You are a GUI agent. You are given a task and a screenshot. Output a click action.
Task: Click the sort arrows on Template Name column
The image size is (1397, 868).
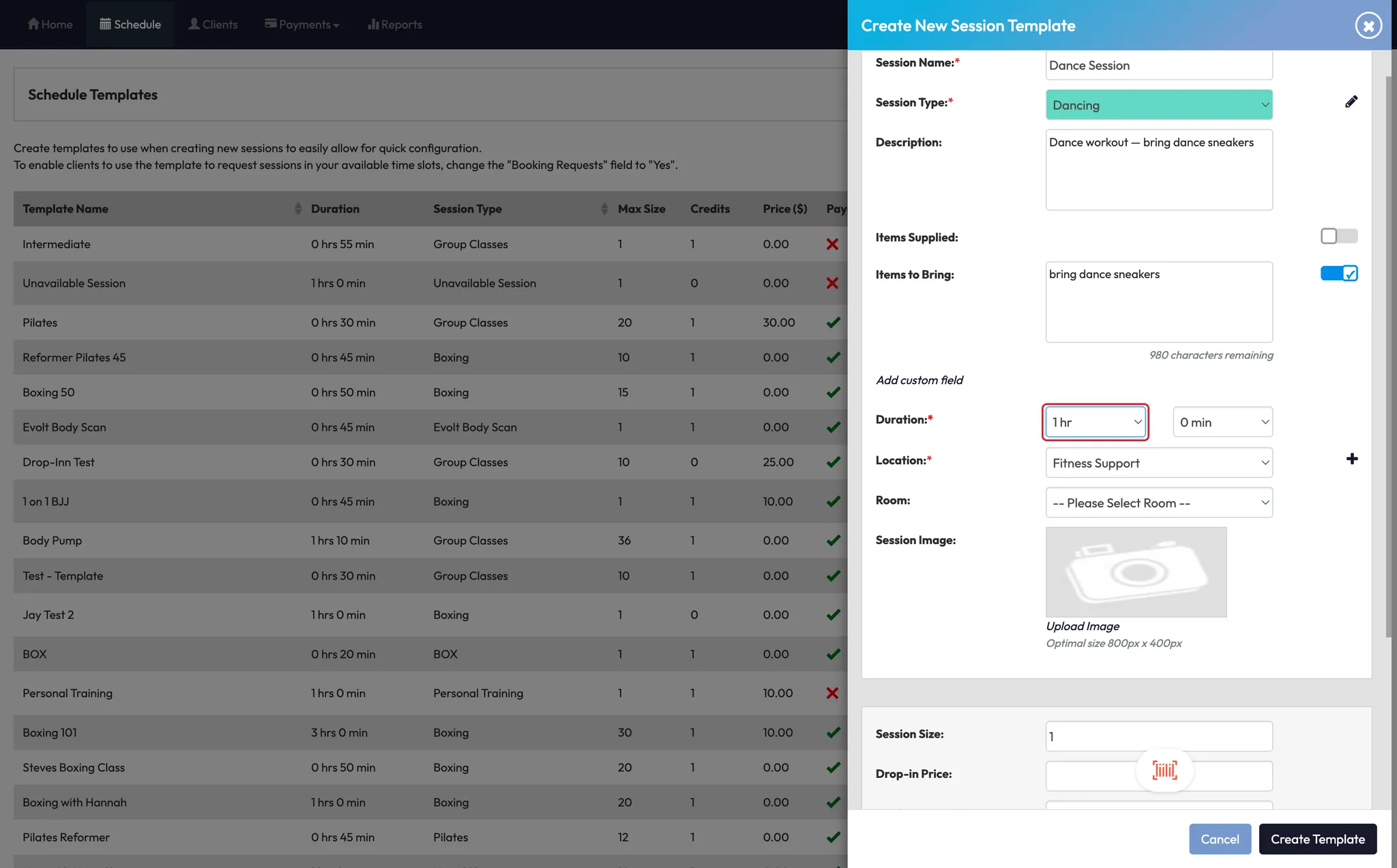tap(298, 209)
